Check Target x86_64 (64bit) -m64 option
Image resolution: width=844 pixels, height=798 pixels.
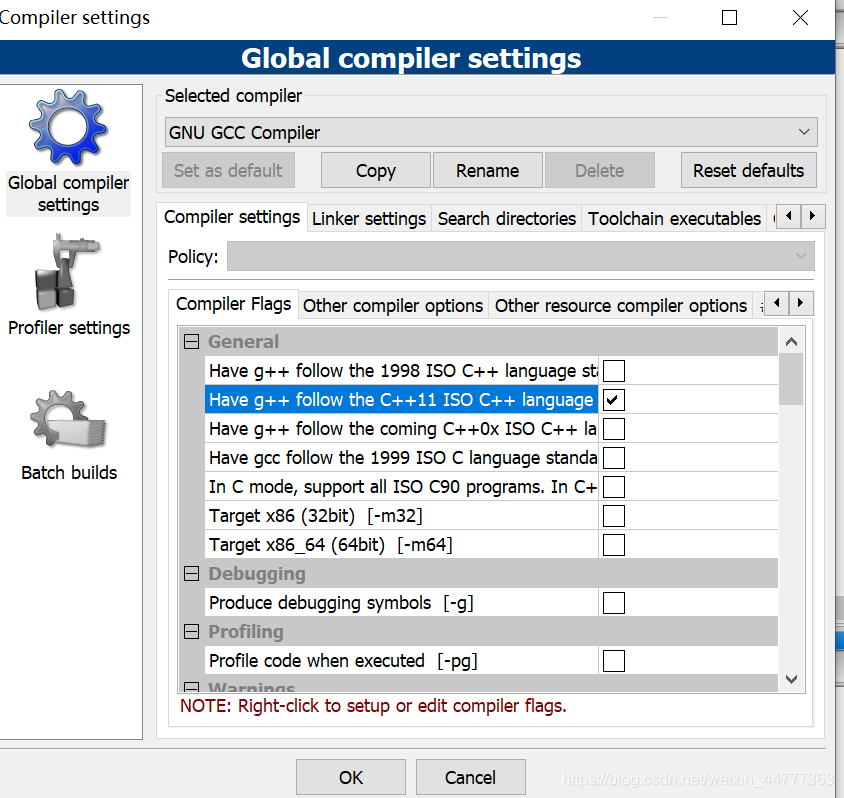[x=614, y=545]
